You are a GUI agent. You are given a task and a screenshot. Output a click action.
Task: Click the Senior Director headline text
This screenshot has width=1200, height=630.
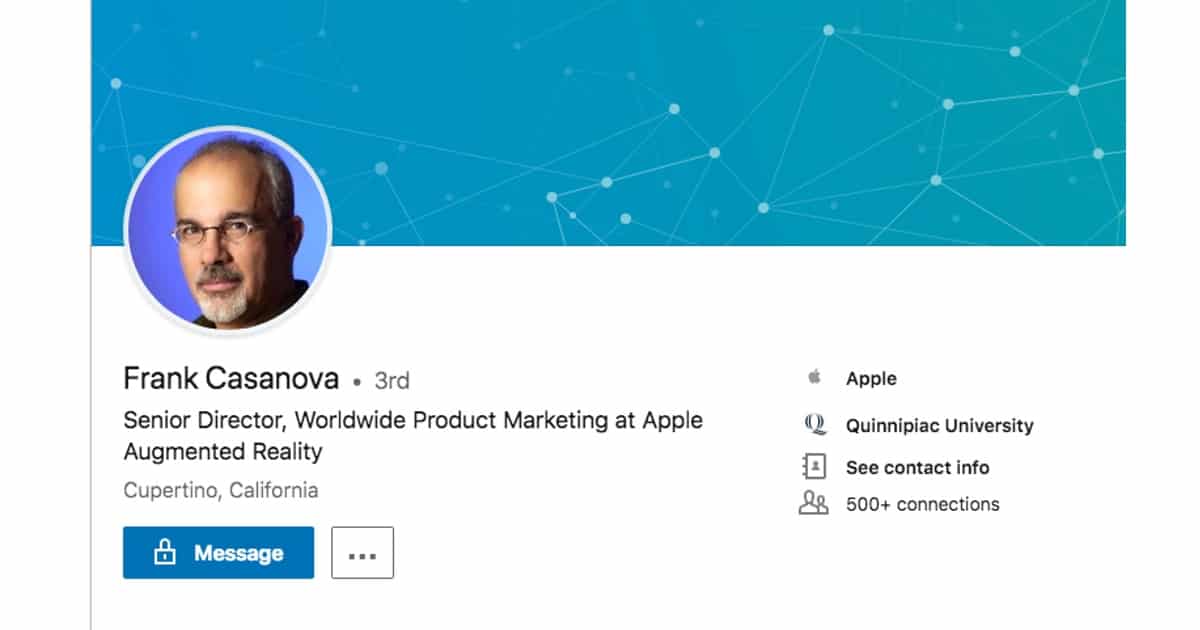click(x=412, y=420)
